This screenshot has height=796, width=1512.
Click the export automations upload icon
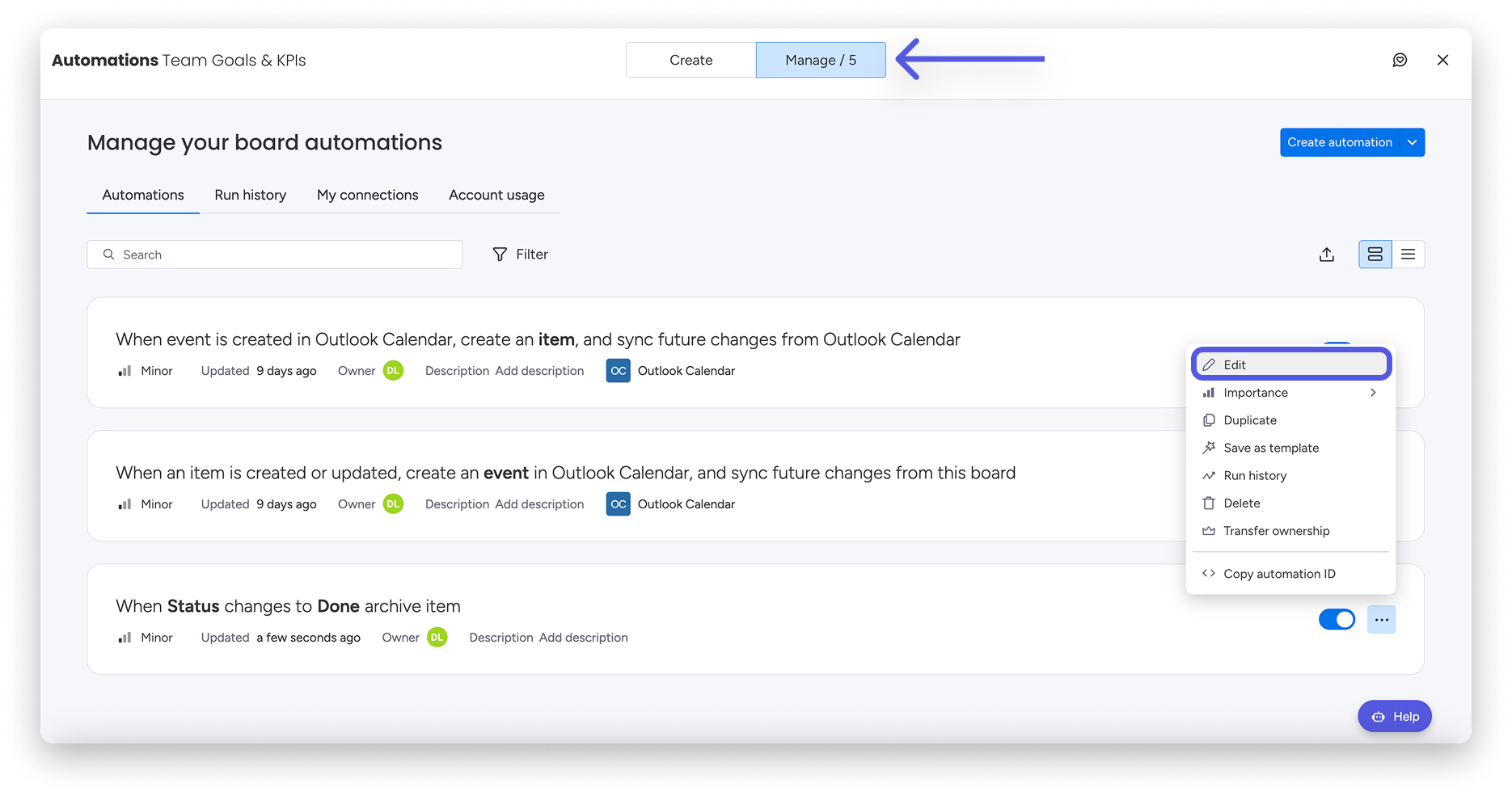(1327, 255)
